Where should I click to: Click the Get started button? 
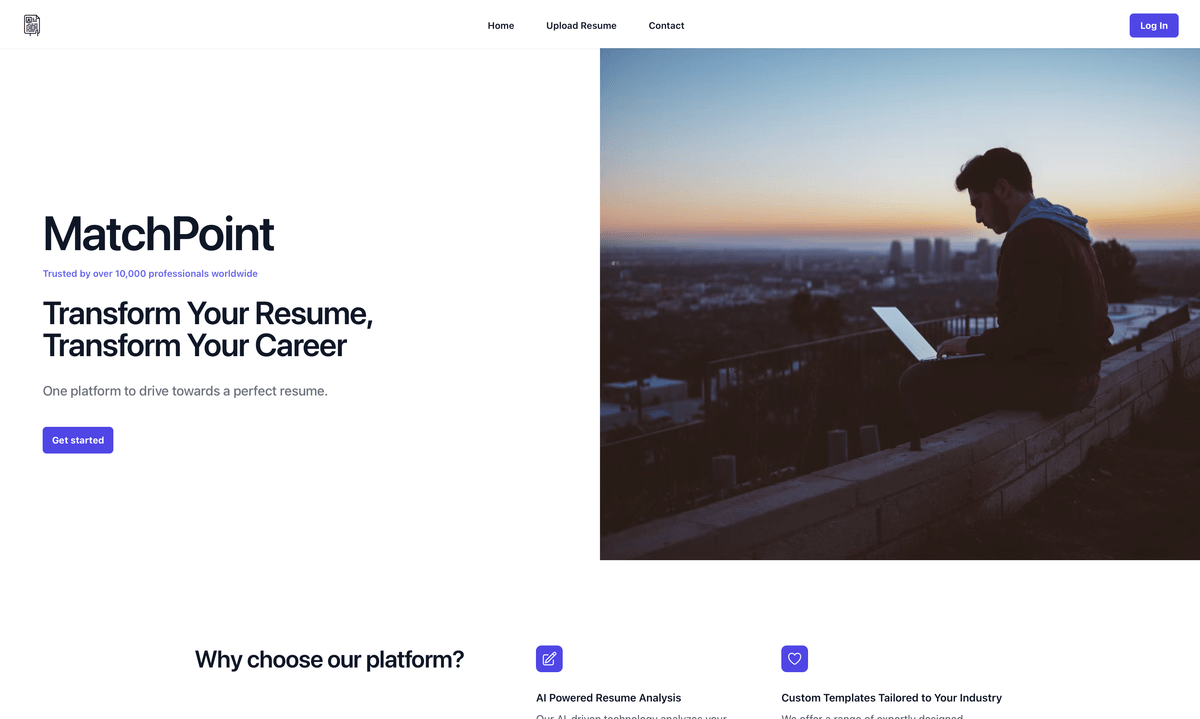(78, 440)
